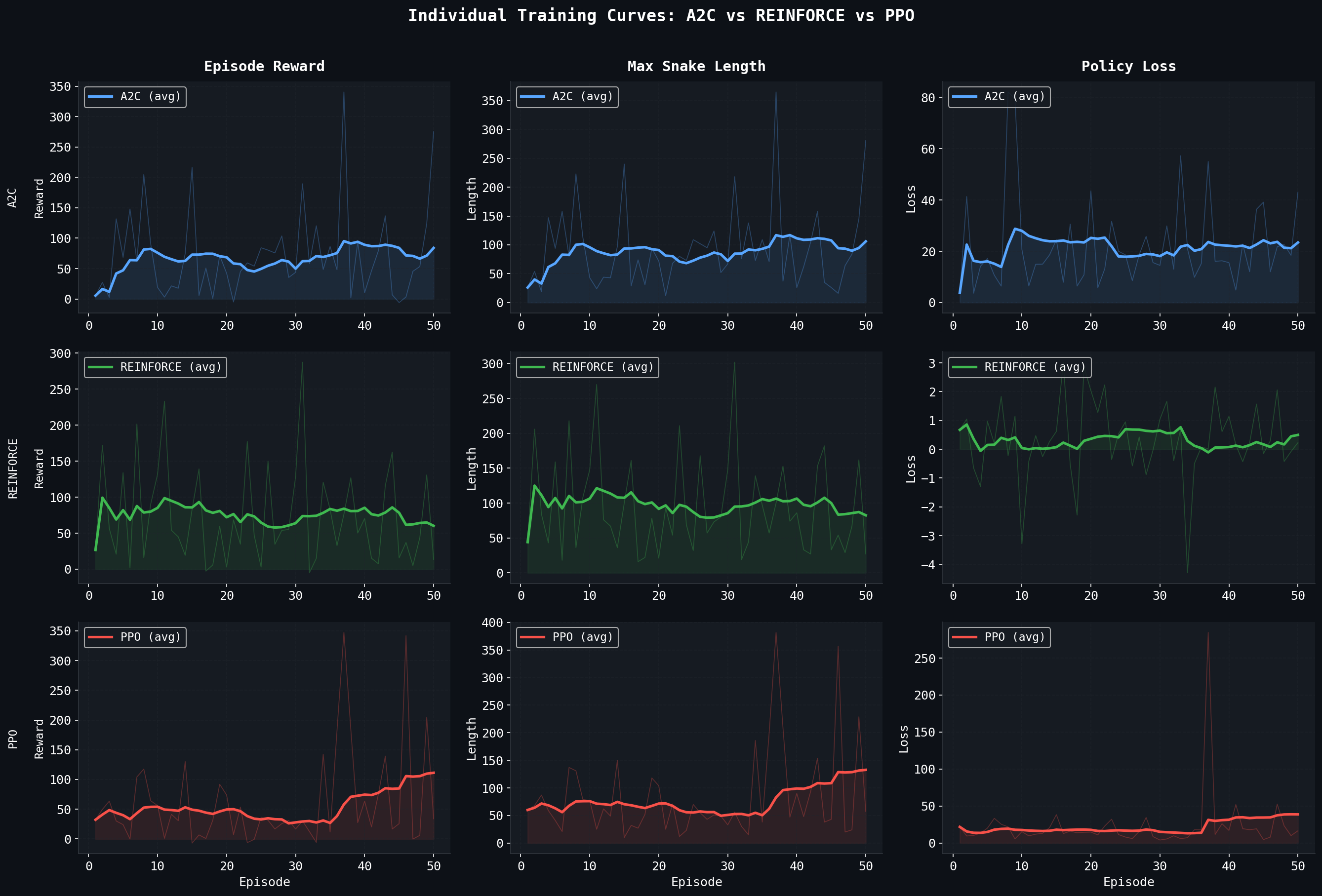Click the blue line sample in the A2C reward legend
Image resolution: width=1322 pixels, height=896 pixels.
click(x=101, y=97)
